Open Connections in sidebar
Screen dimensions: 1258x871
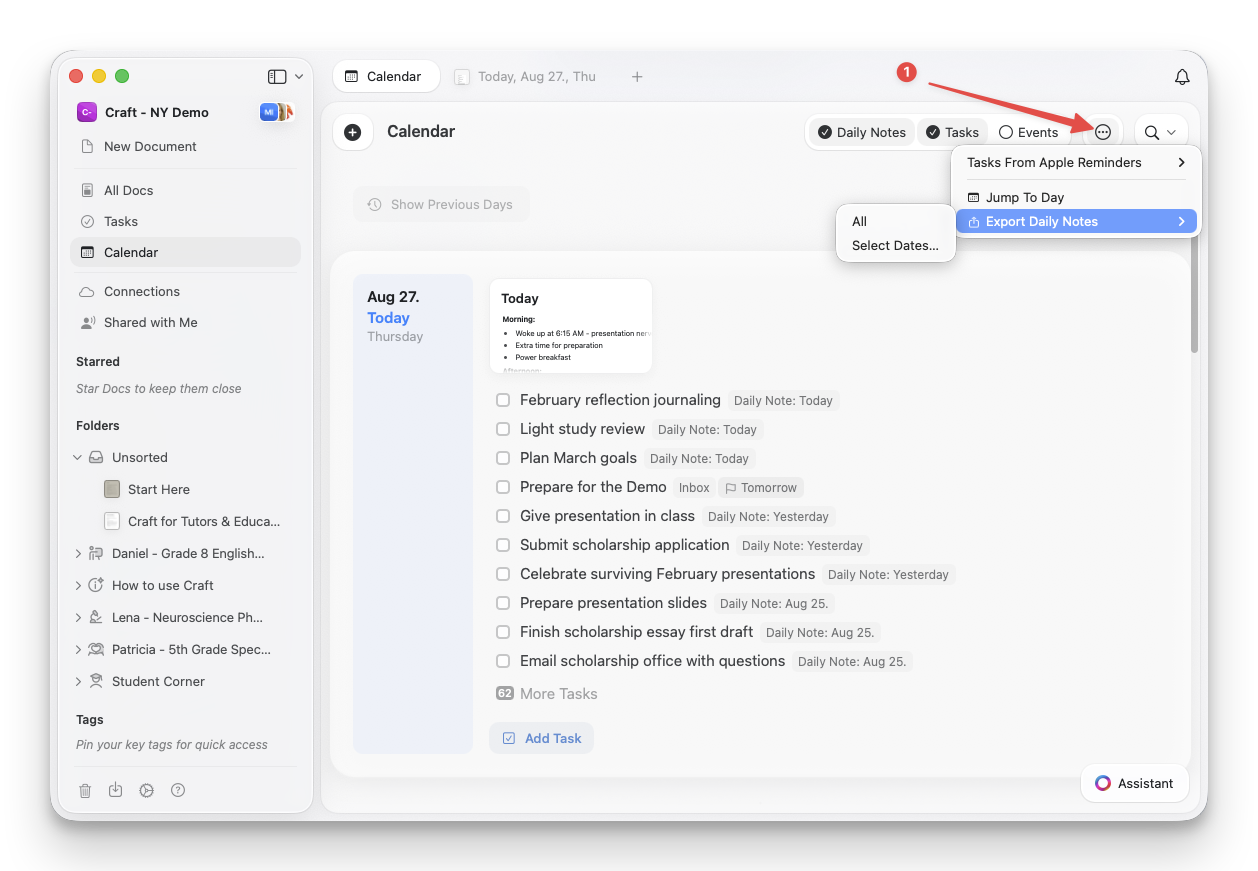pos(185,291)
